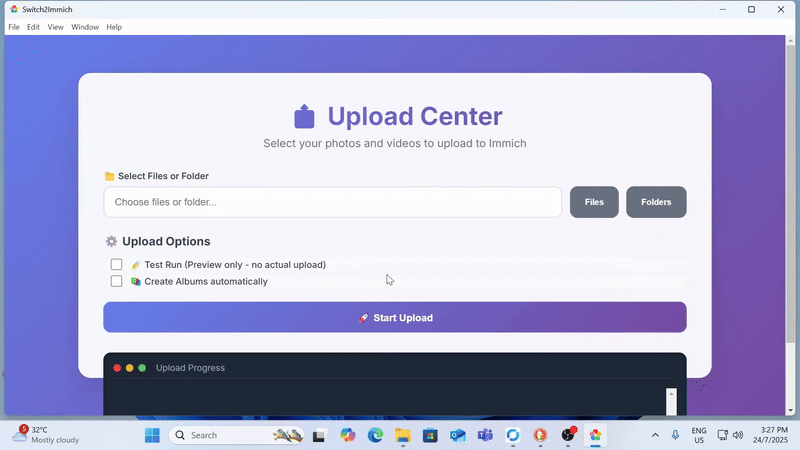
Task: Open the View menu
Action: click(56, 27)
